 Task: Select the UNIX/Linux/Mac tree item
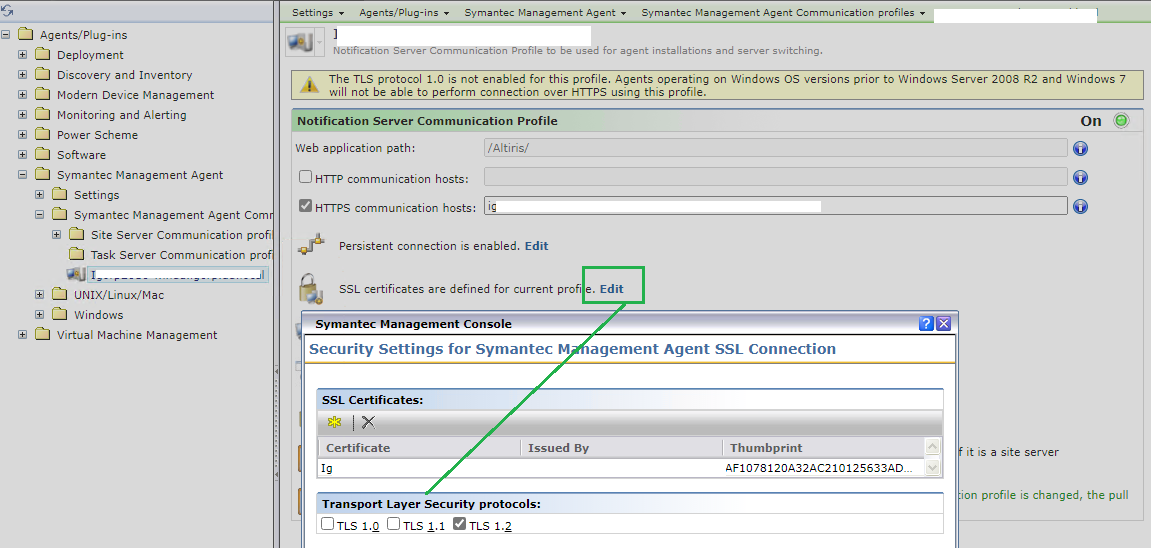click(119, 295)
